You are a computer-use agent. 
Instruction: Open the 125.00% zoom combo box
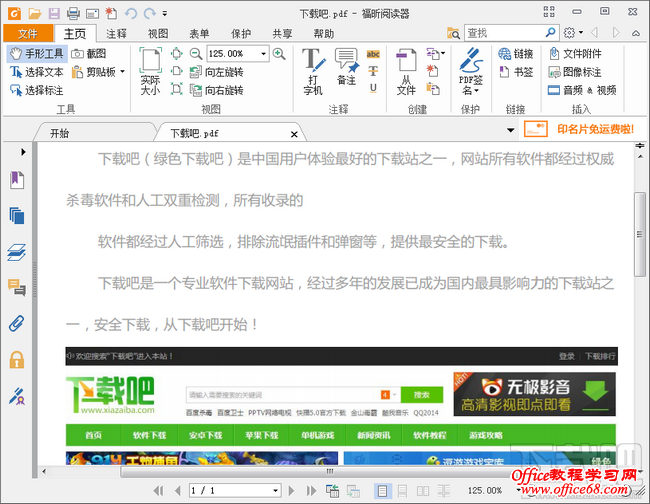(238, 54)
